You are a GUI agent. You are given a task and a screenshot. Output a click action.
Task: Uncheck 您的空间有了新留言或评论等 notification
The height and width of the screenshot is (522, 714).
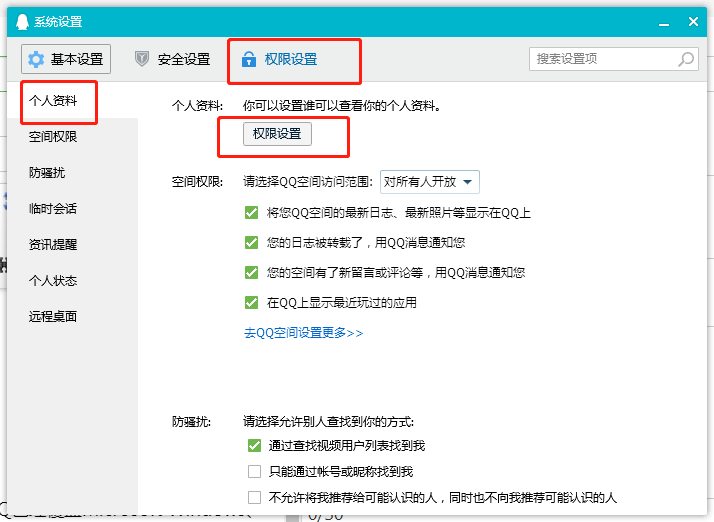point(251,272)
